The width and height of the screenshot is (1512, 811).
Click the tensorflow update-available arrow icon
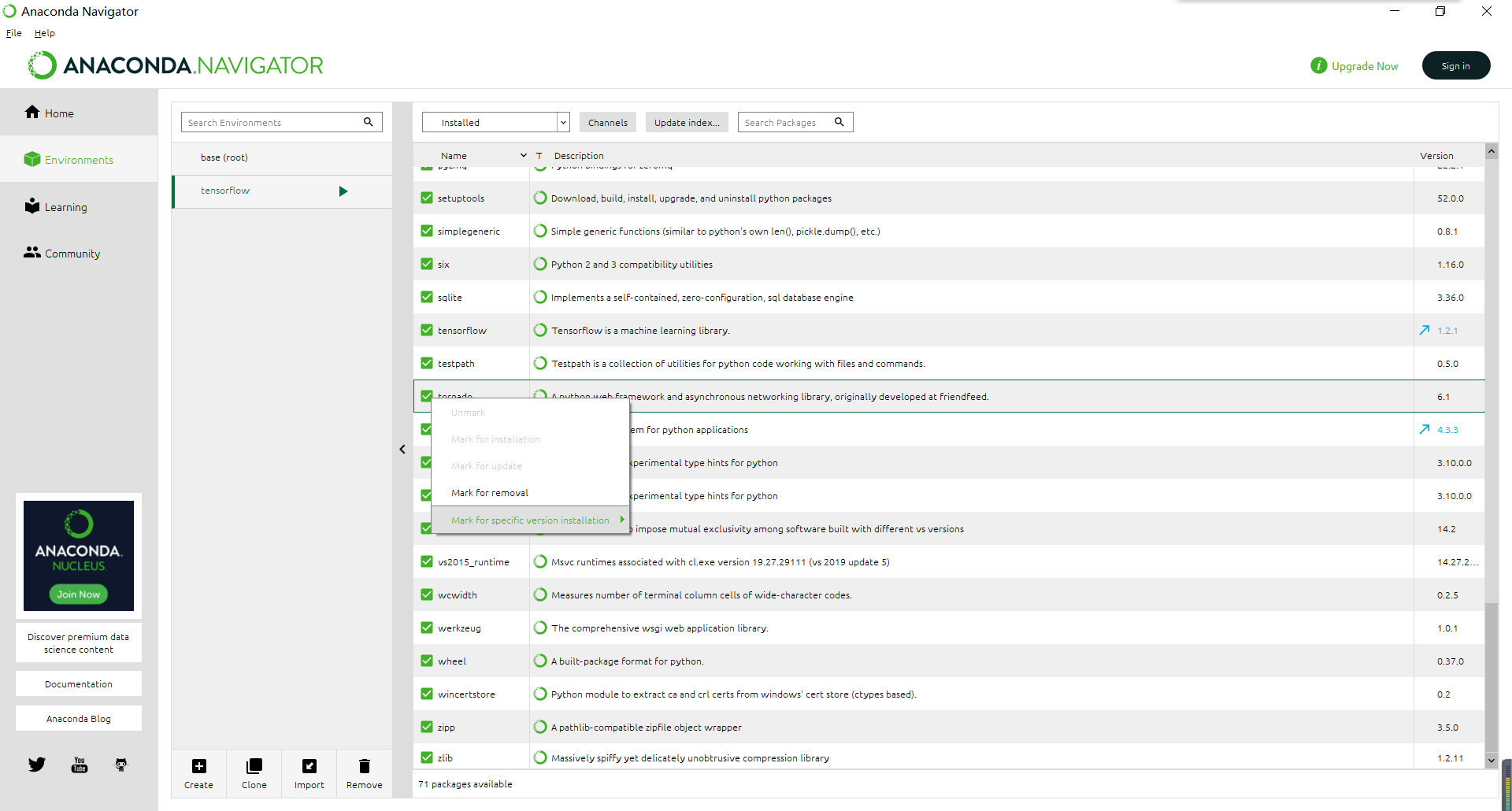click(1425, 331)
